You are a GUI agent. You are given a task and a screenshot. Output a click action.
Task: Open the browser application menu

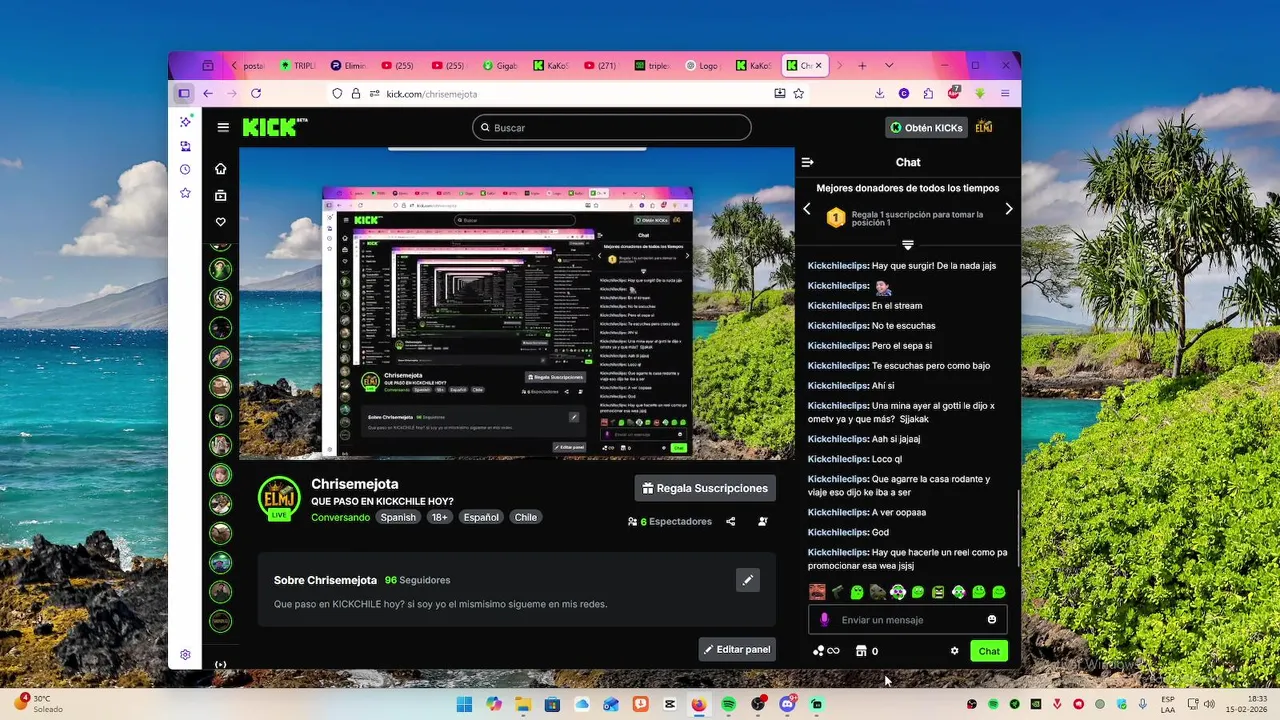coord(1005,93)
